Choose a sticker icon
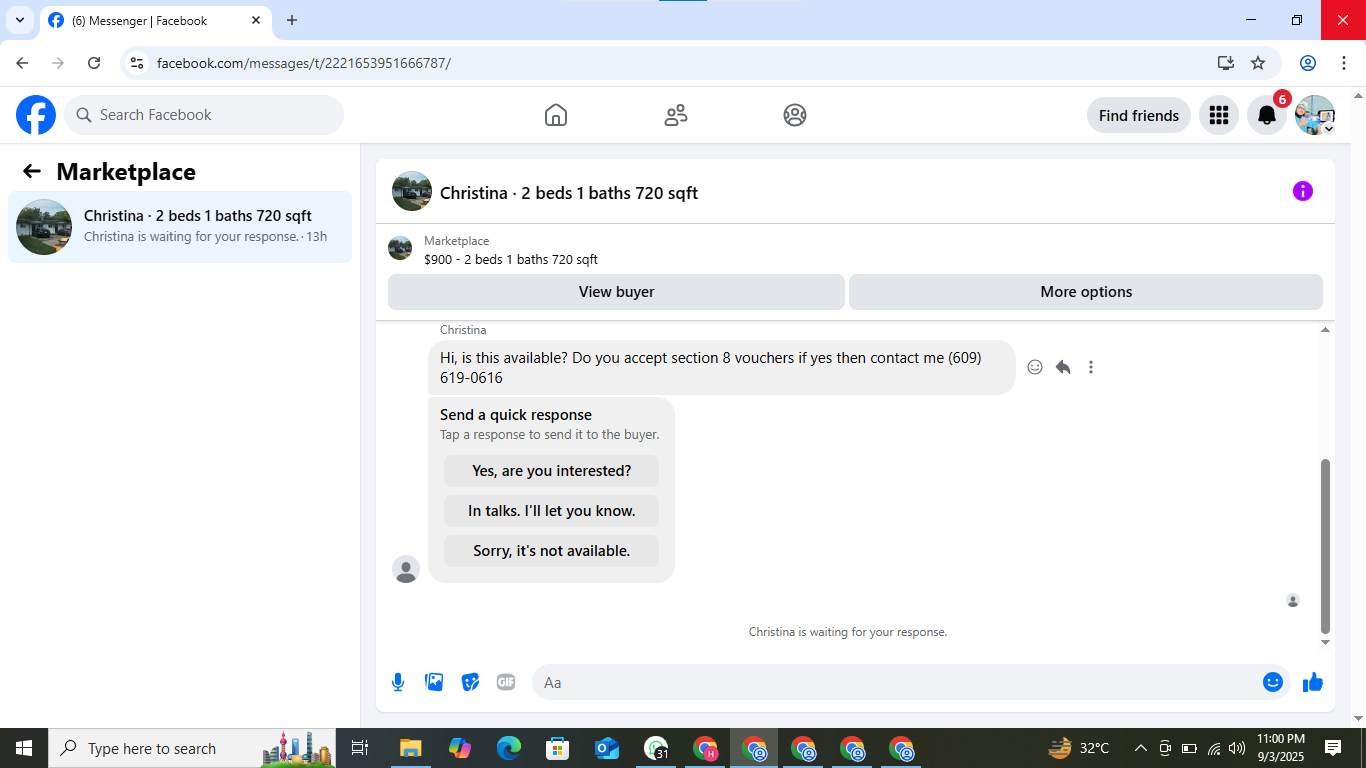The image size is (1366, 768). click(470, 682)
